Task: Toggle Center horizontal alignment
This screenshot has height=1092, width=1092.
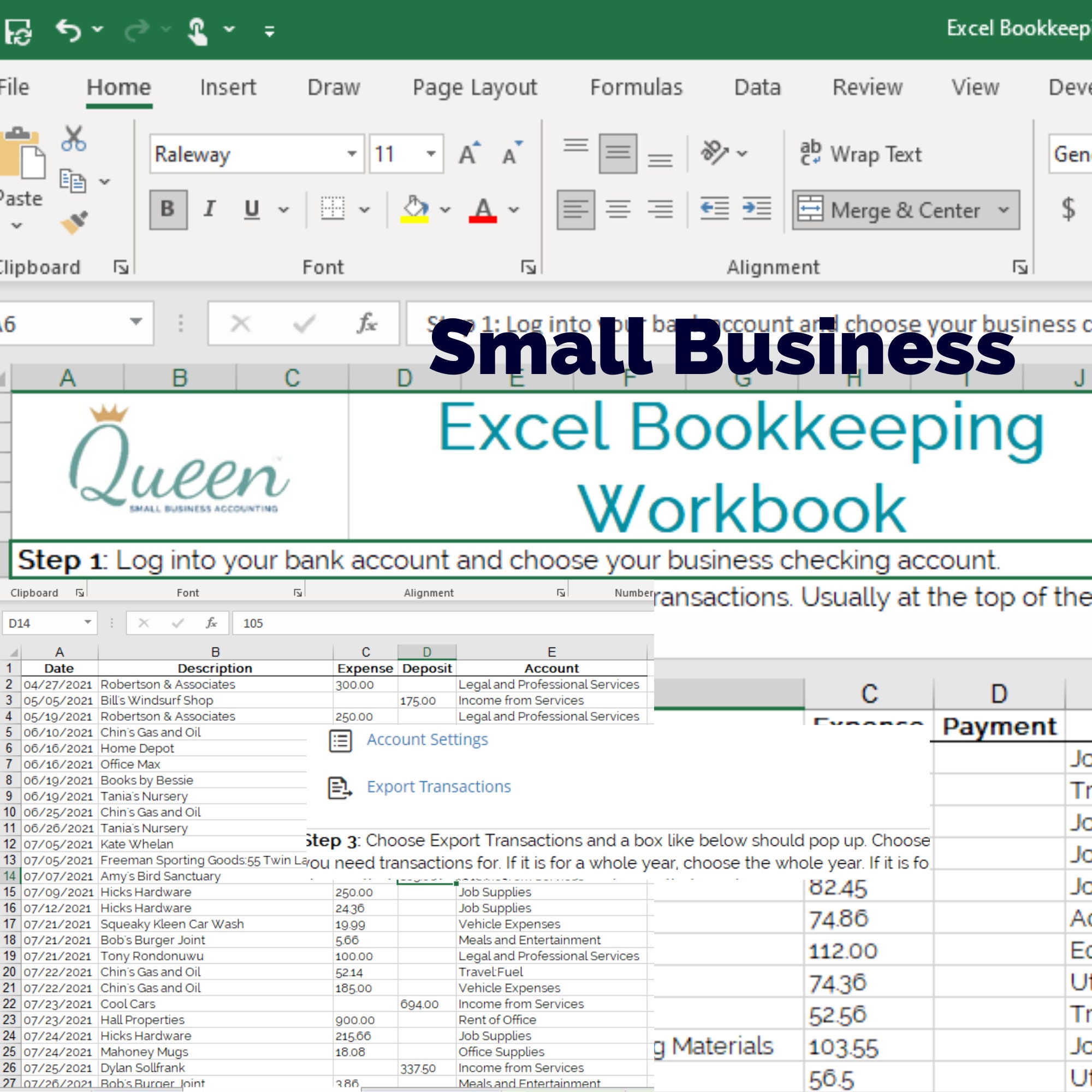Action: 618,210
